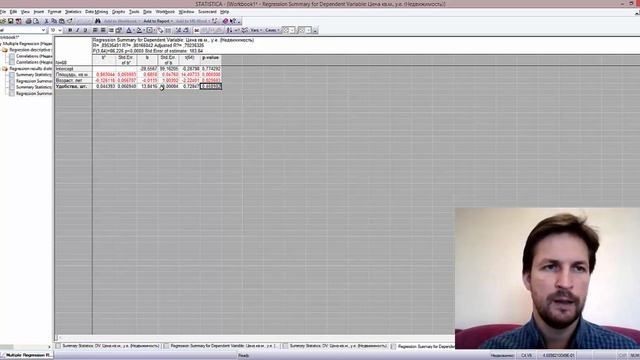The height and width of the screenshot is (360, 640).
Task: Open the Format menu
Action: pos(54,12)
